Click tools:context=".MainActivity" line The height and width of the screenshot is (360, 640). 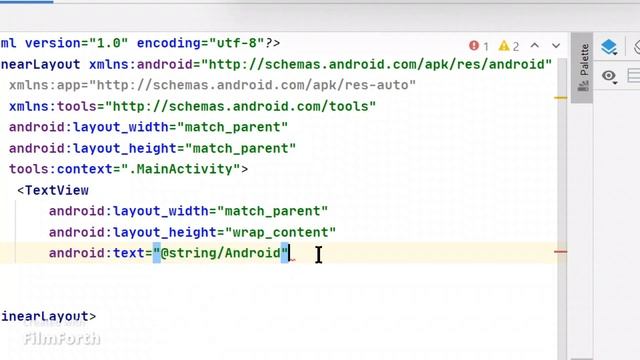coord(128,169)
